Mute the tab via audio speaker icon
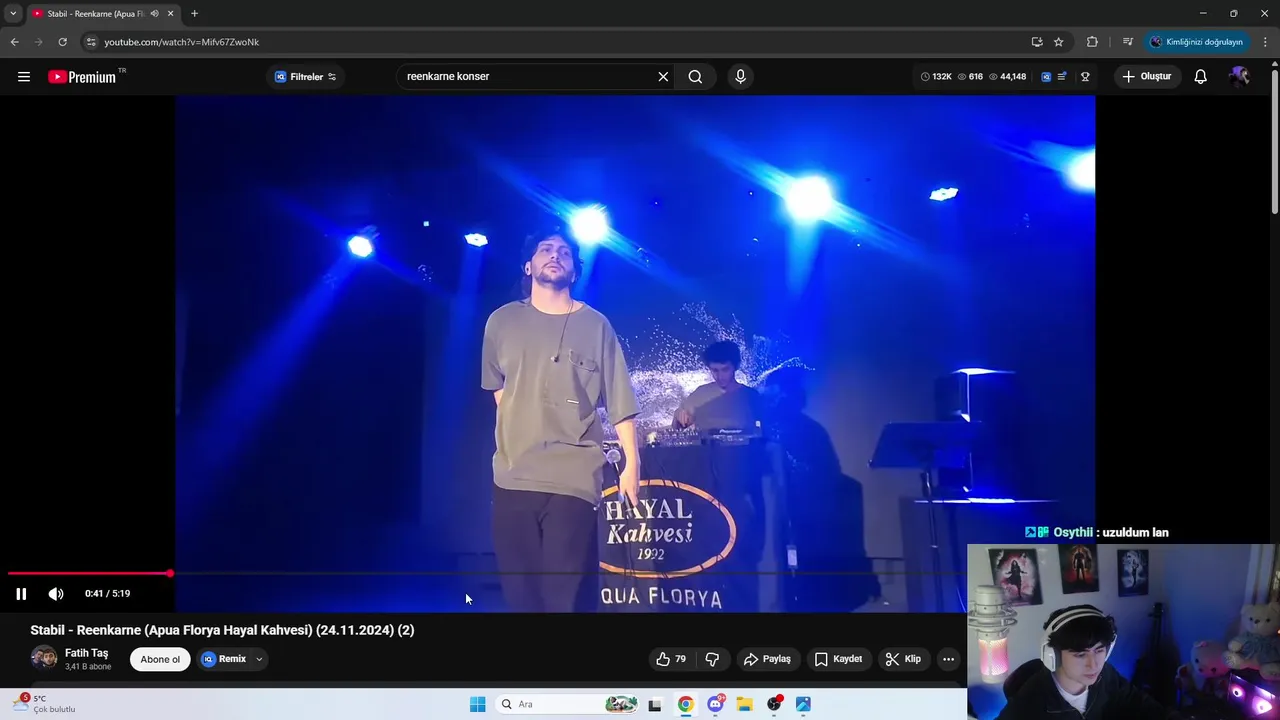Image resolution: width=1280 pixels, height=720 pixels. tap(155, 13)
